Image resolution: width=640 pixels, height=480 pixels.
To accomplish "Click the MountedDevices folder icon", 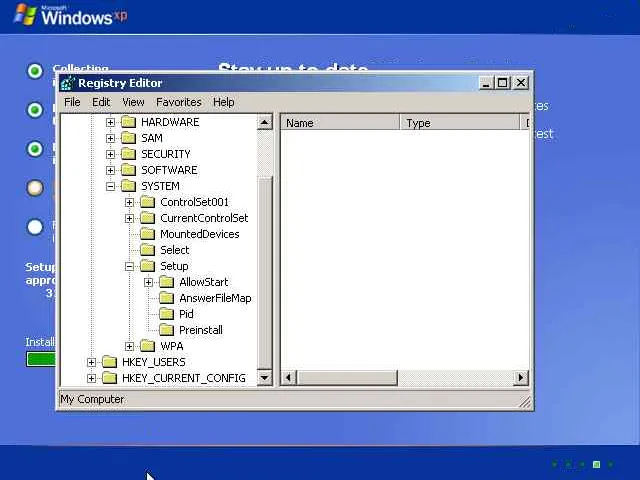I will pos(148,234).
